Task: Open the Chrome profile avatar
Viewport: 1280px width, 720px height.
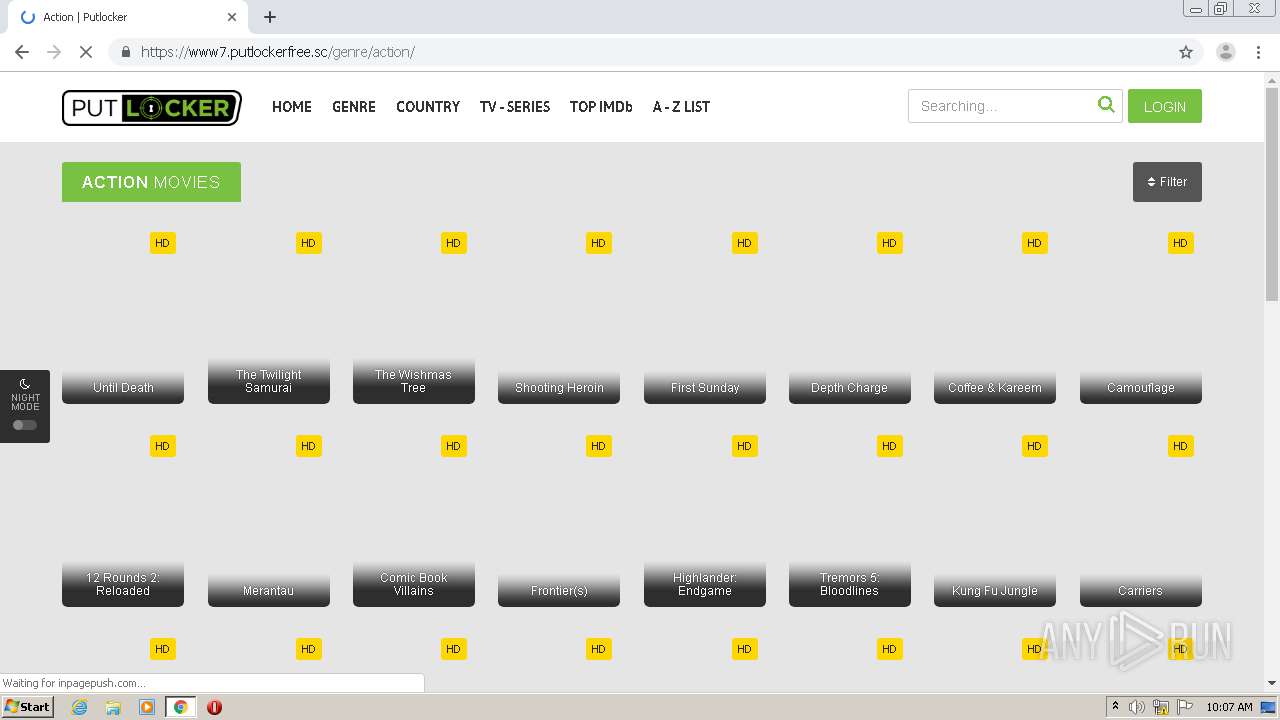Action: [x=1225, y=52]
